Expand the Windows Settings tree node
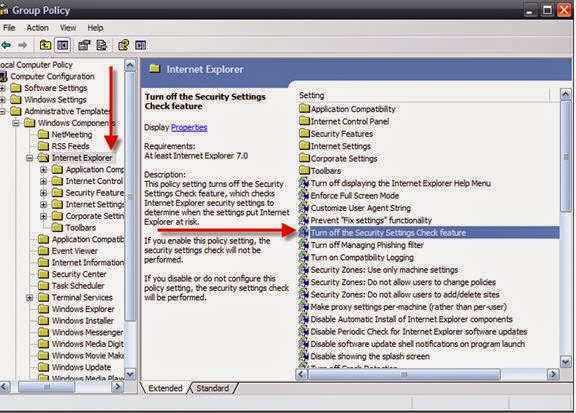 coord(2,100)
